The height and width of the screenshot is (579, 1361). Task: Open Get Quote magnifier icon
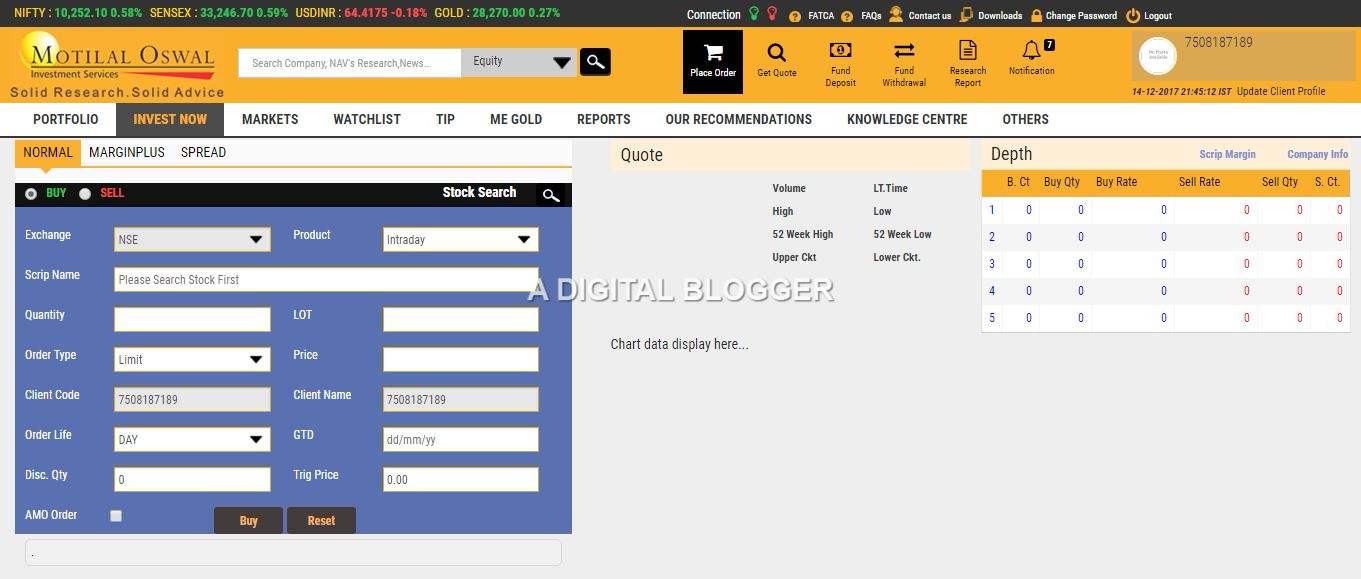pos(776,53)
